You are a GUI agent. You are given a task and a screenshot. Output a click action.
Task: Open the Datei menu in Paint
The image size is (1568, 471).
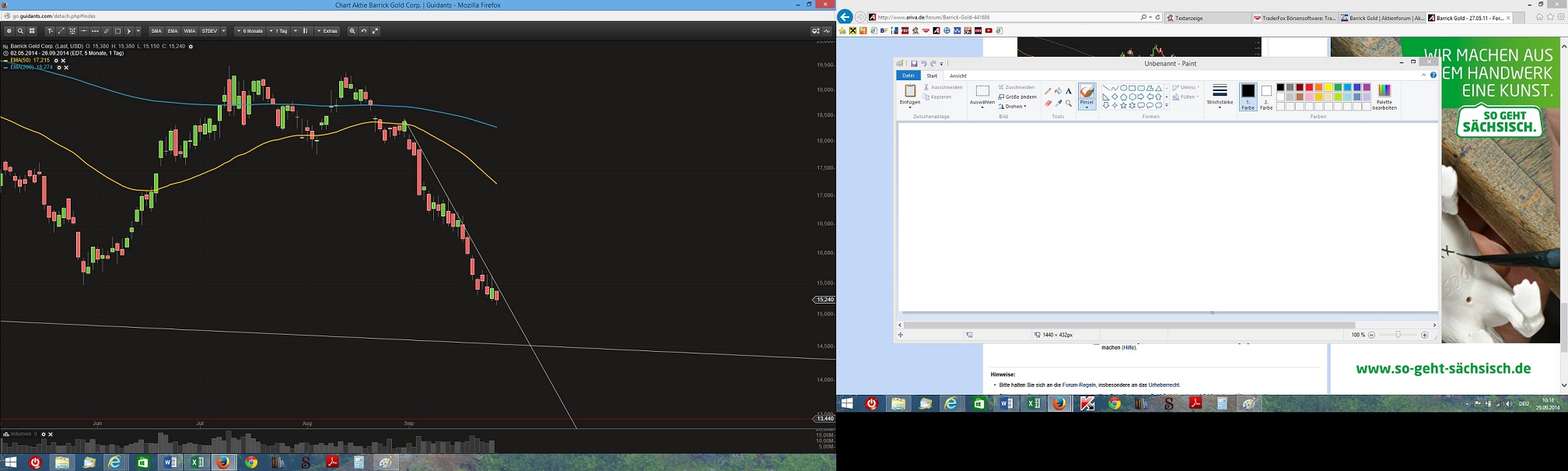tap(908, 76)
